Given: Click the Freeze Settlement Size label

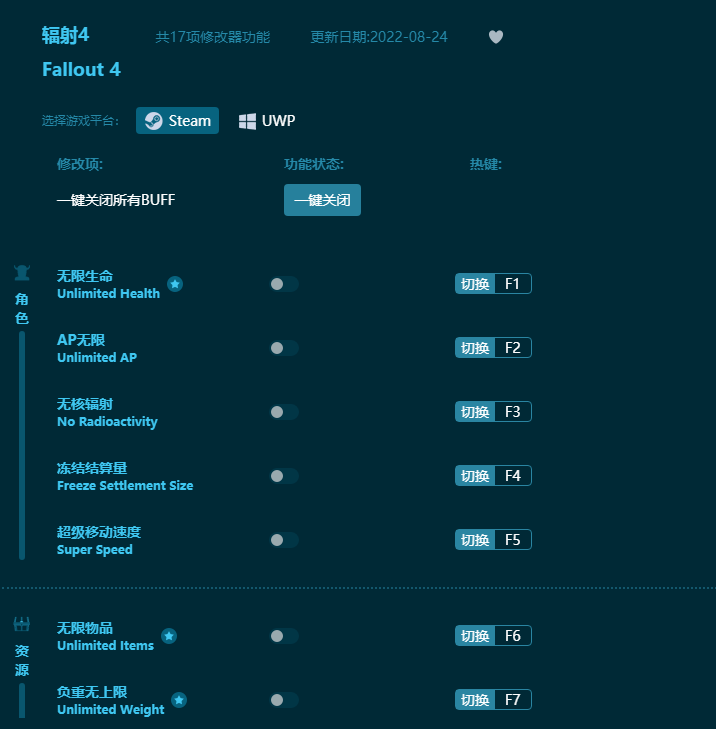Looking at the screenshot, I should coord(125,485).
